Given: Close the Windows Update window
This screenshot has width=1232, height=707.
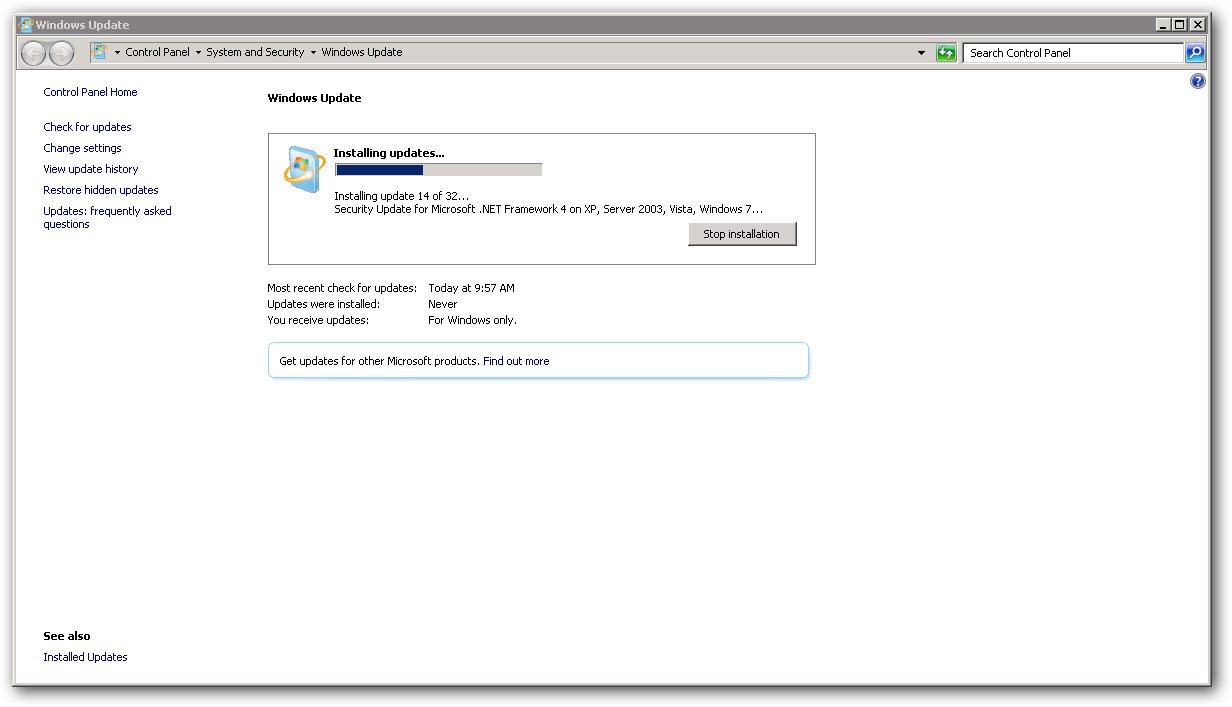Looking at the screenshot, I should [1197, 25].
